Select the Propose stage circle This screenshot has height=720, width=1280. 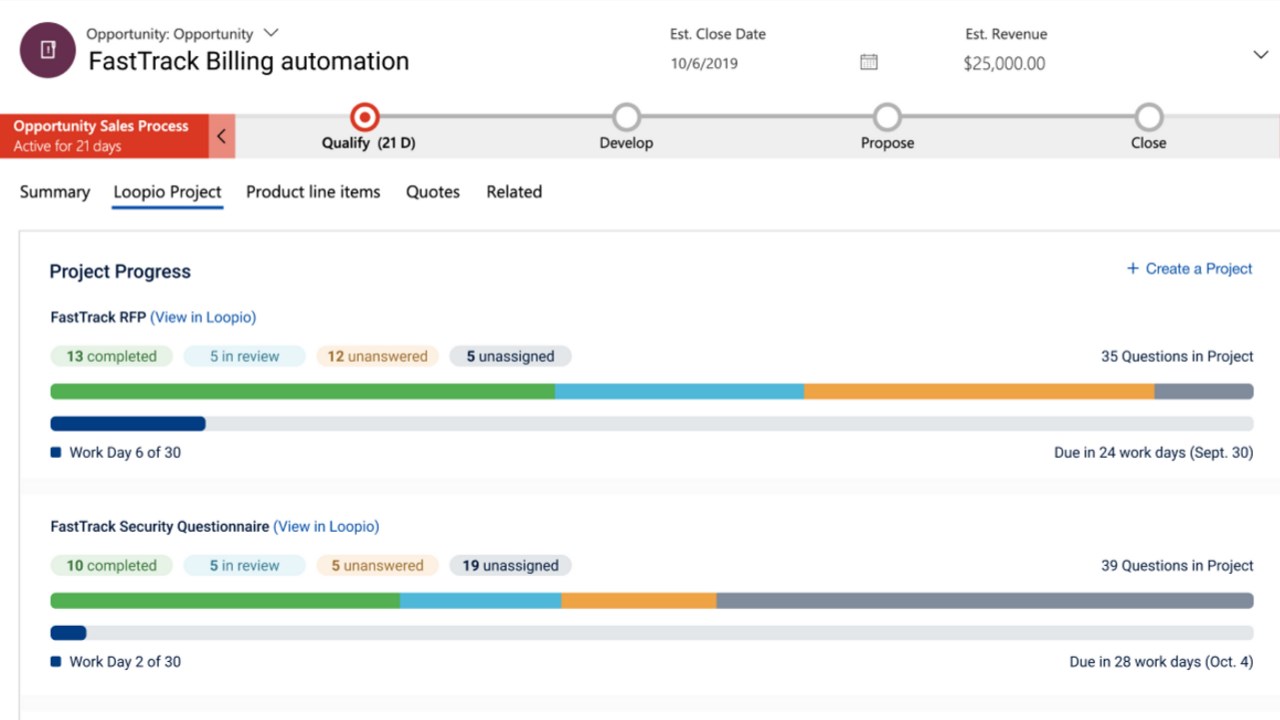pyautogui.click(x=887, y=118)
